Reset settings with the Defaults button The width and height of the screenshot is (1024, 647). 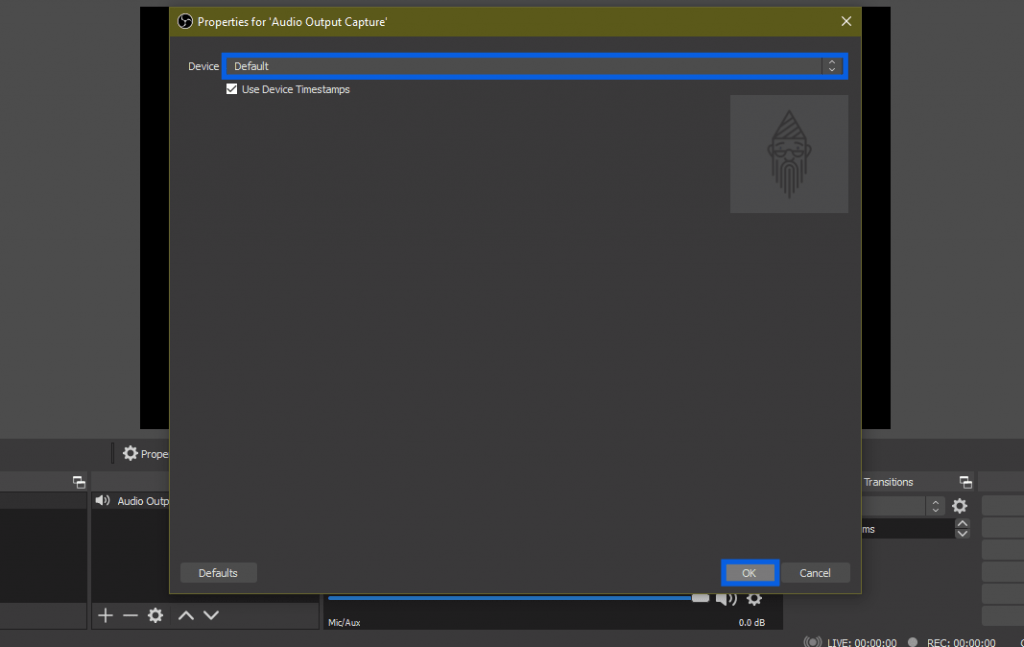[x=218, y=573]
